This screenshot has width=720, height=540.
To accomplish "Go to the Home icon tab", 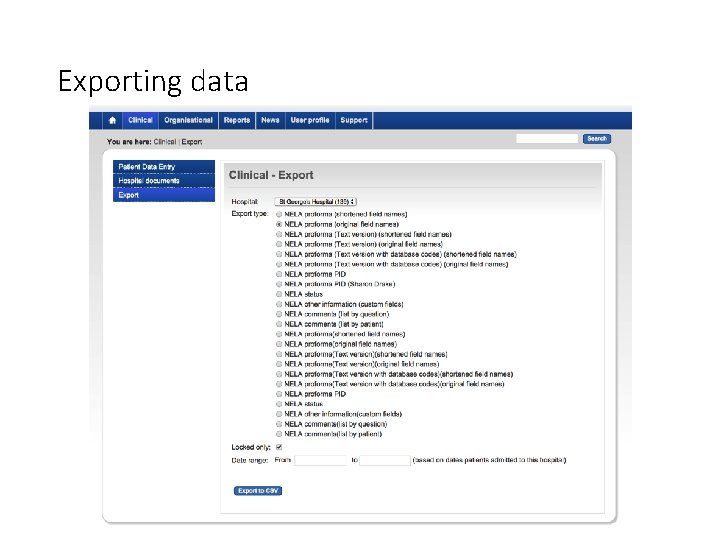I will pyautogui.click(x=112, y=120).
